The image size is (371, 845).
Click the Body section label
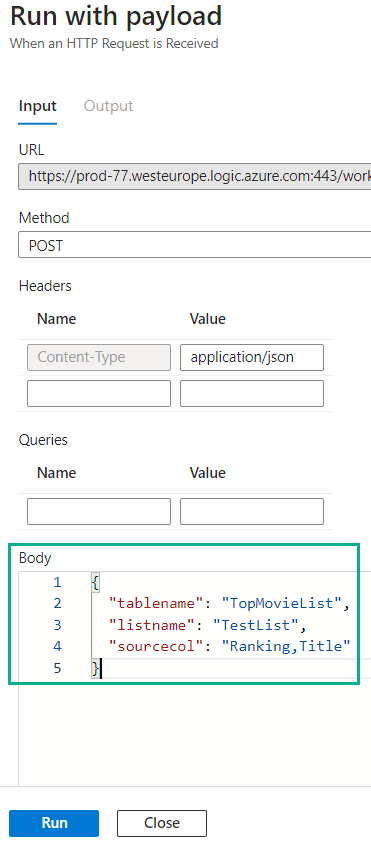[35, 558]
